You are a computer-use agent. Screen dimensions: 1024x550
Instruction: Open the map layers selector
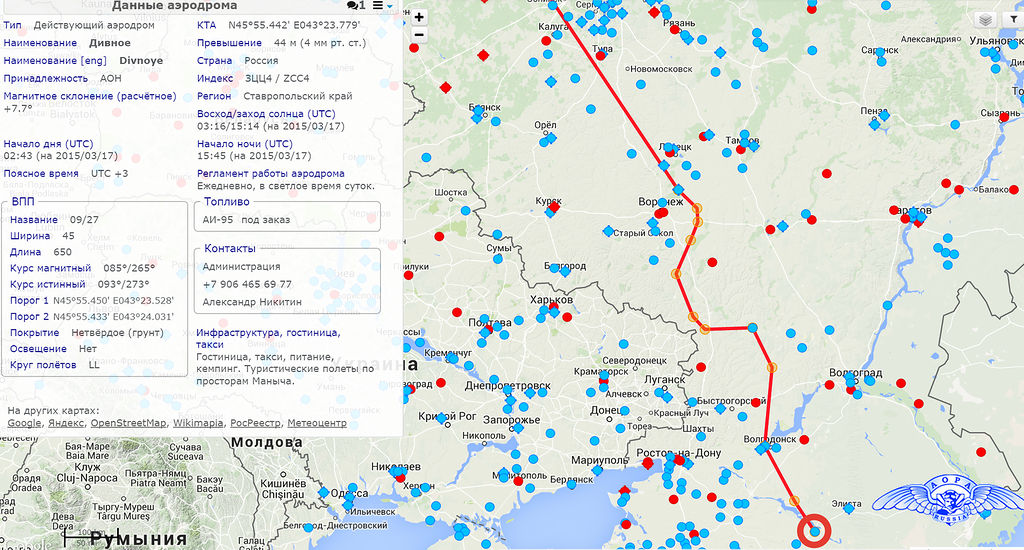click(x=985, y=20)
